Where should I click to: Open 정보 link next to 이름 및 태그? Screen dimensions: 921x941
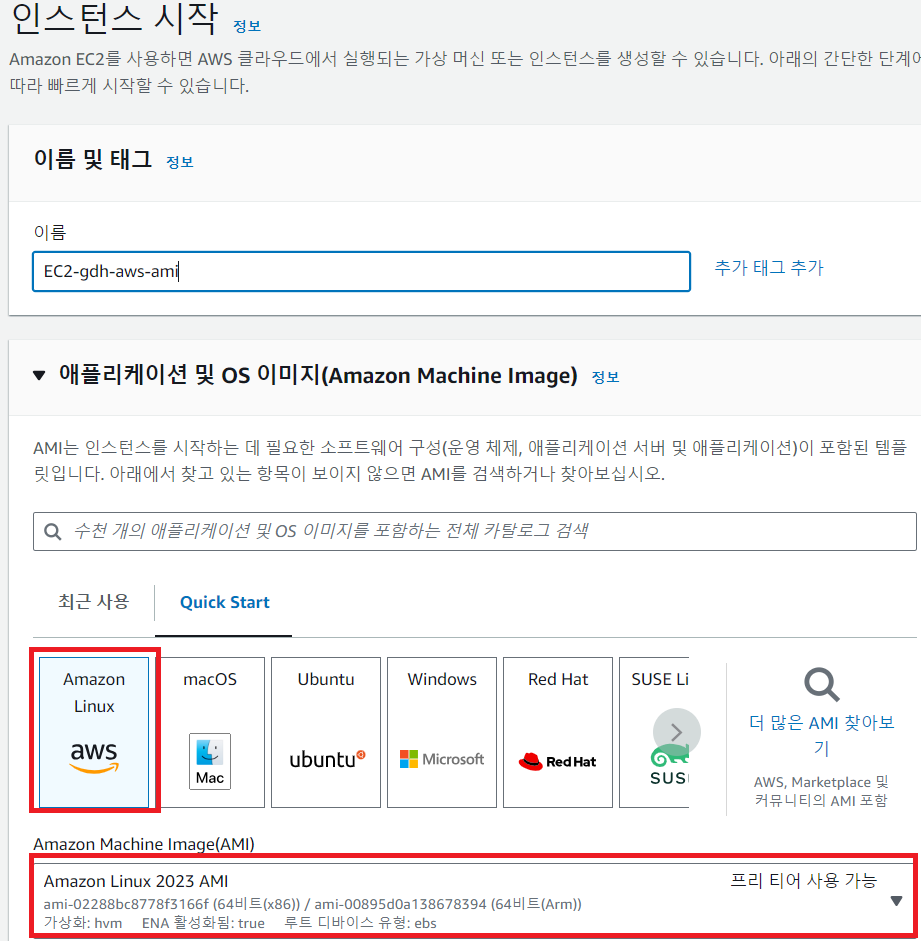[x=179, y=162]
